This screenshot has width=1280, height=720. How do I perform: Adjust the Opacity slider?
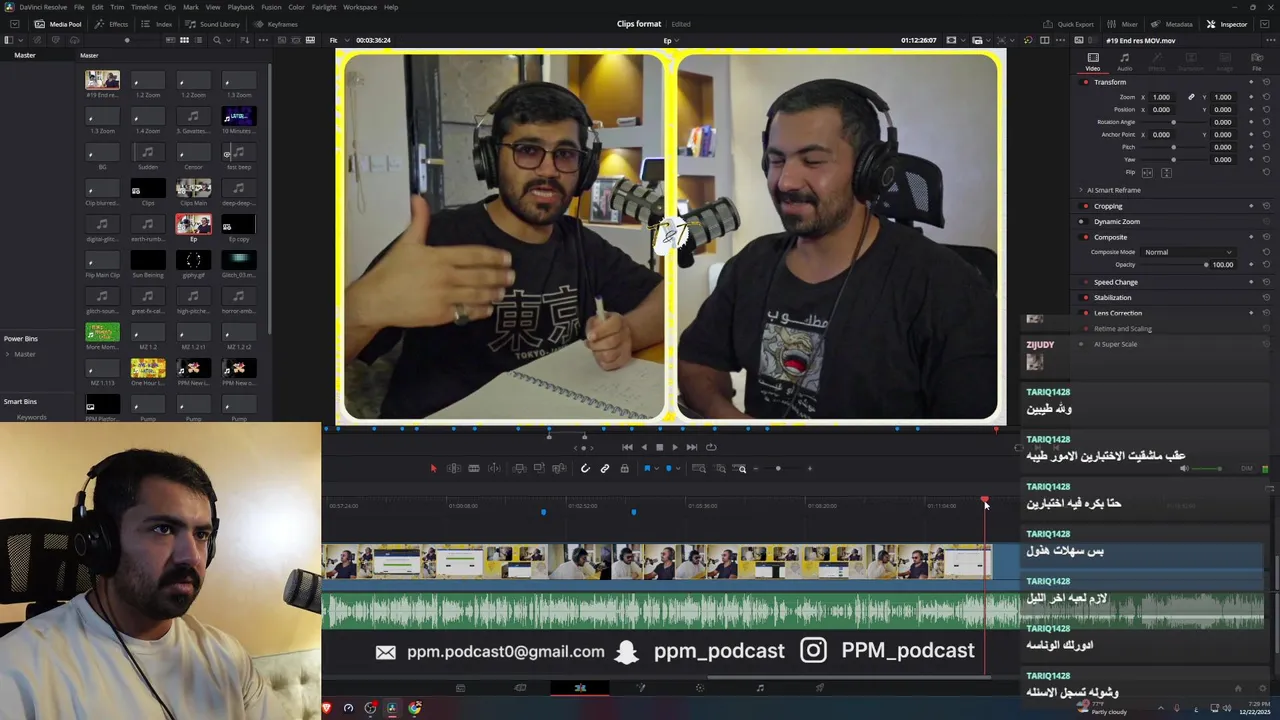[x=1175, y=265]
